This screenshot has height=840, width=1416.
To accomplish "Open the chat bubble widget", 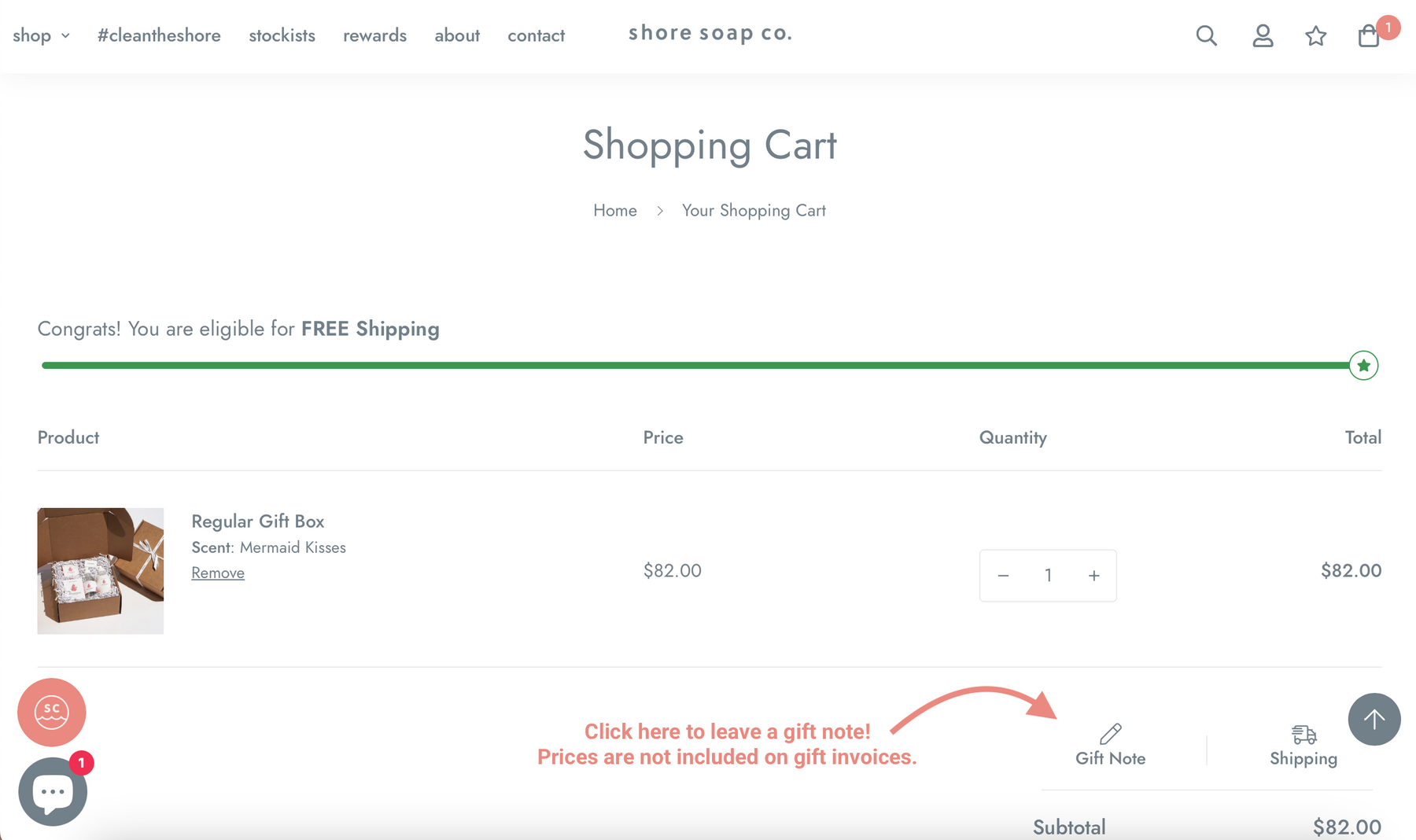I will pos(53,791).
